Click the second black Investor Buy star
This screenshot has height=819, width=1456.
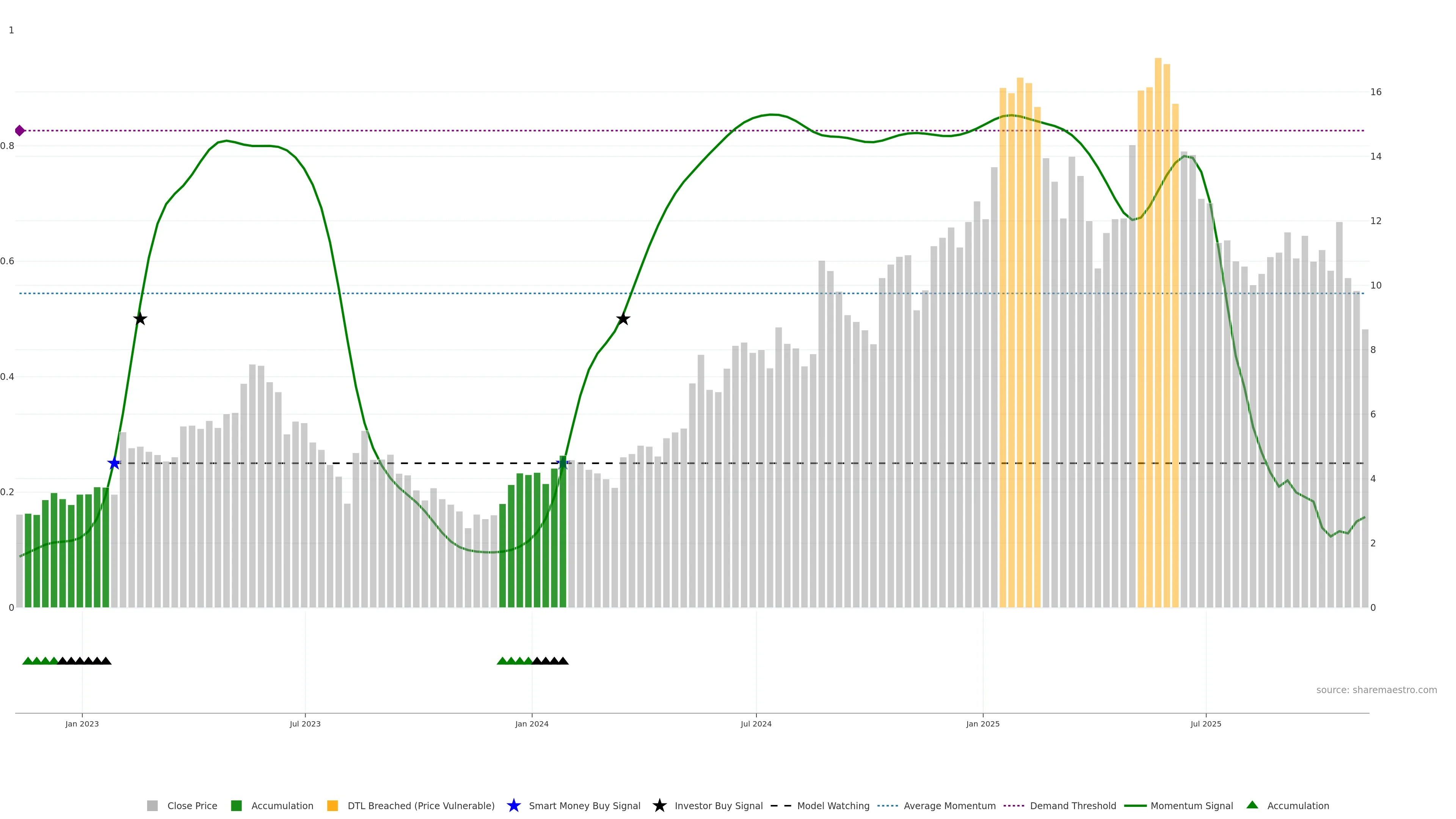tap(623, 319)
